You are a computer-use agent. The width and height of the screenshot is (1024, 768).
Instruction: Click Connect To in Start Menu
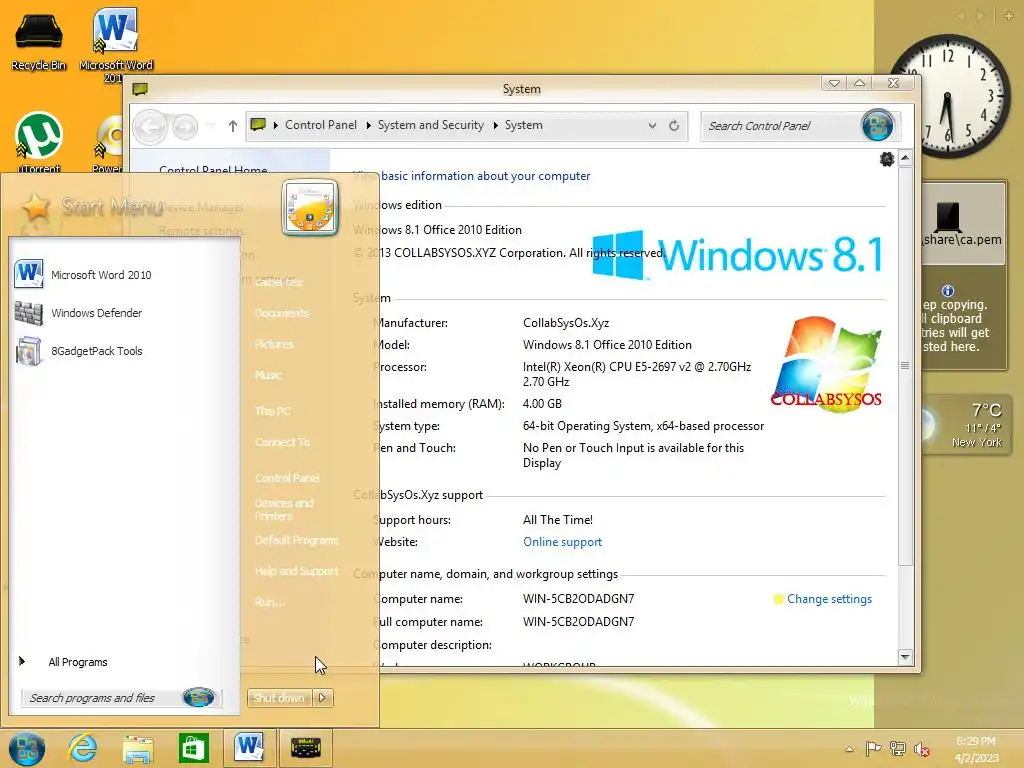[282, 442]
